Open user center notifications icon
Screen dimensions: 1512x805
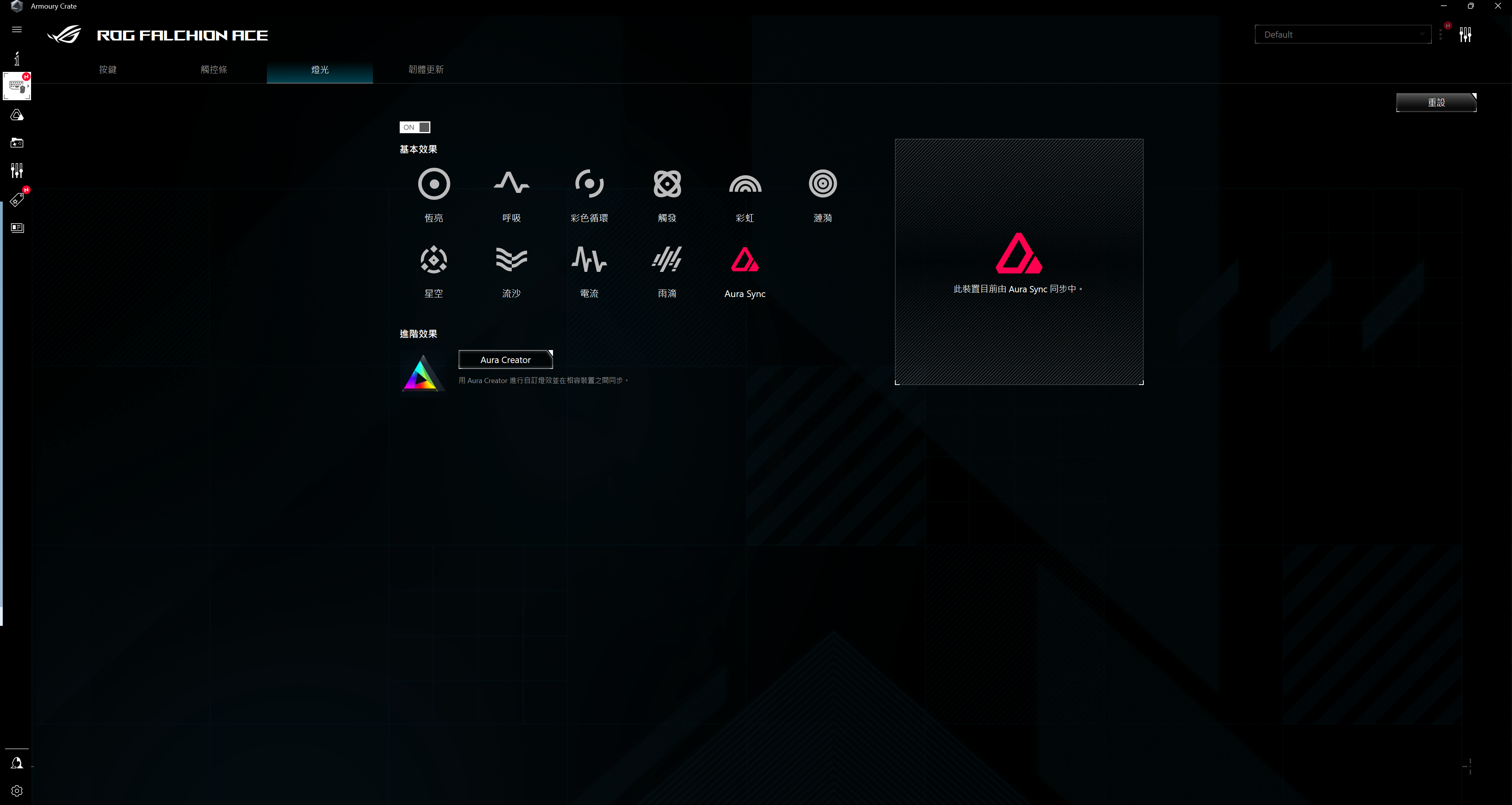[x=17, y=763]
